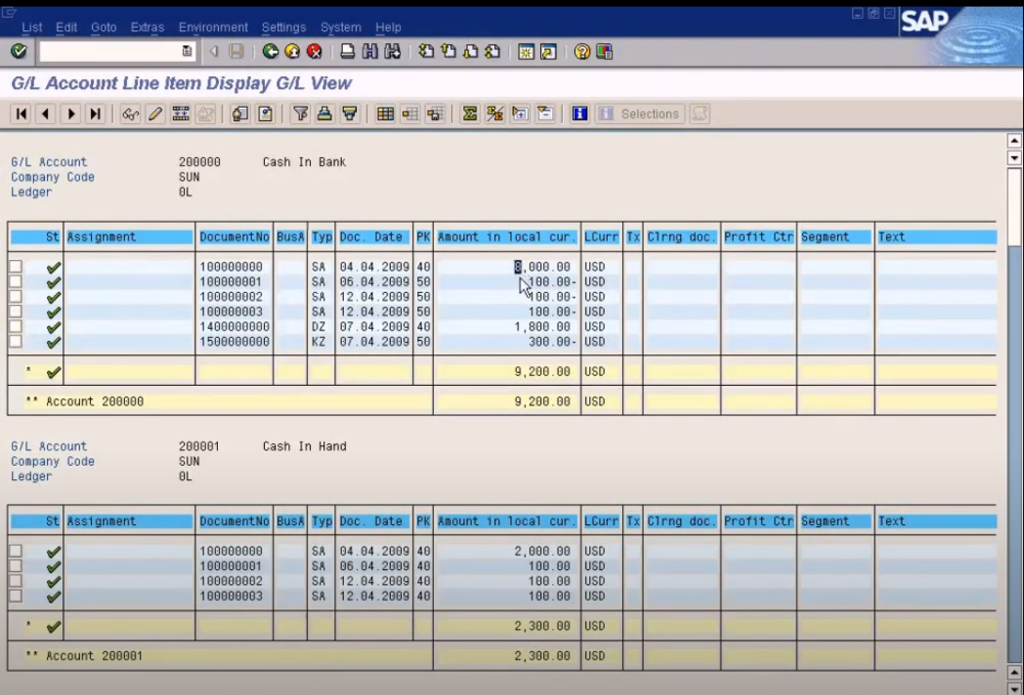1024x695 pixels.
Task: Click the yellow Help question mark icon
Action: pos(582,52)
